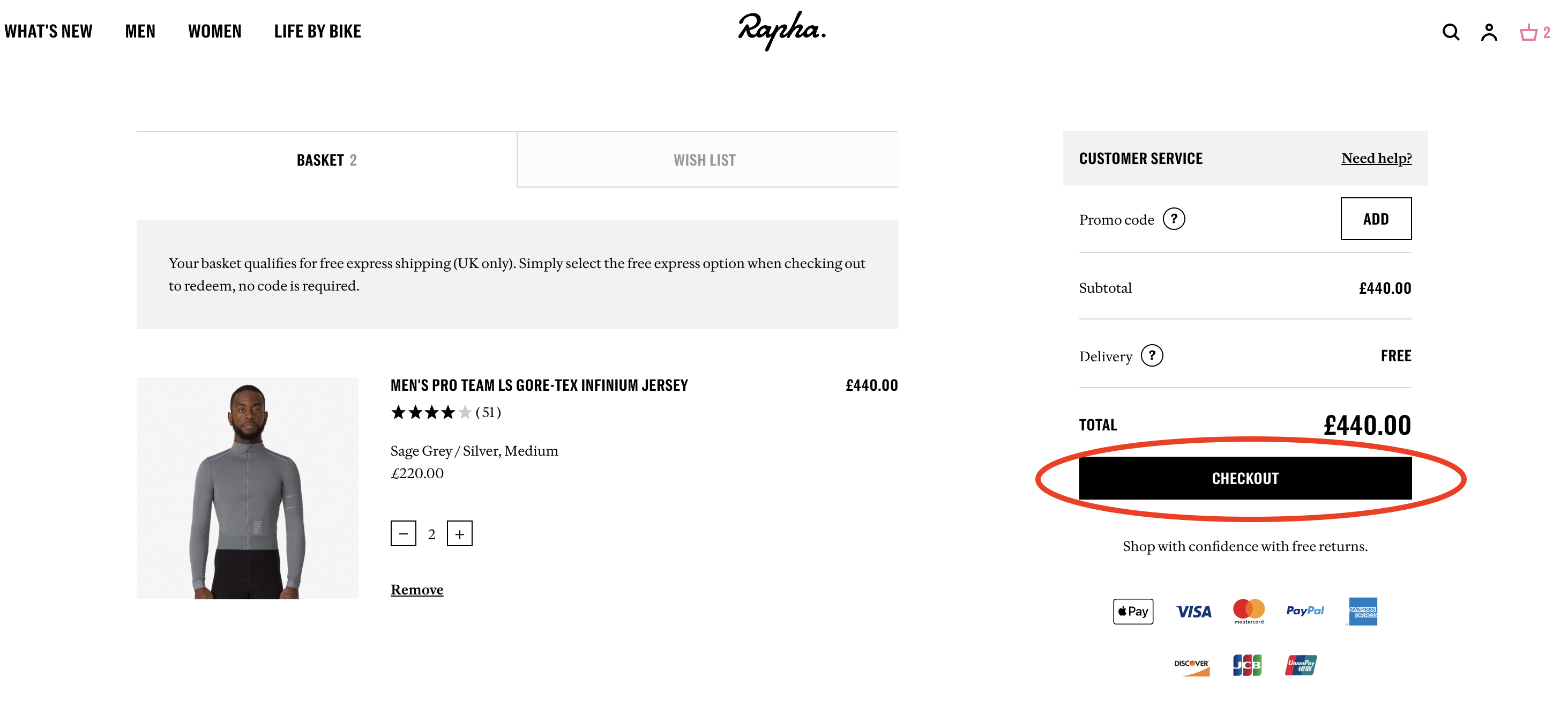Open the search magnifier icon

pos(1451,32)
